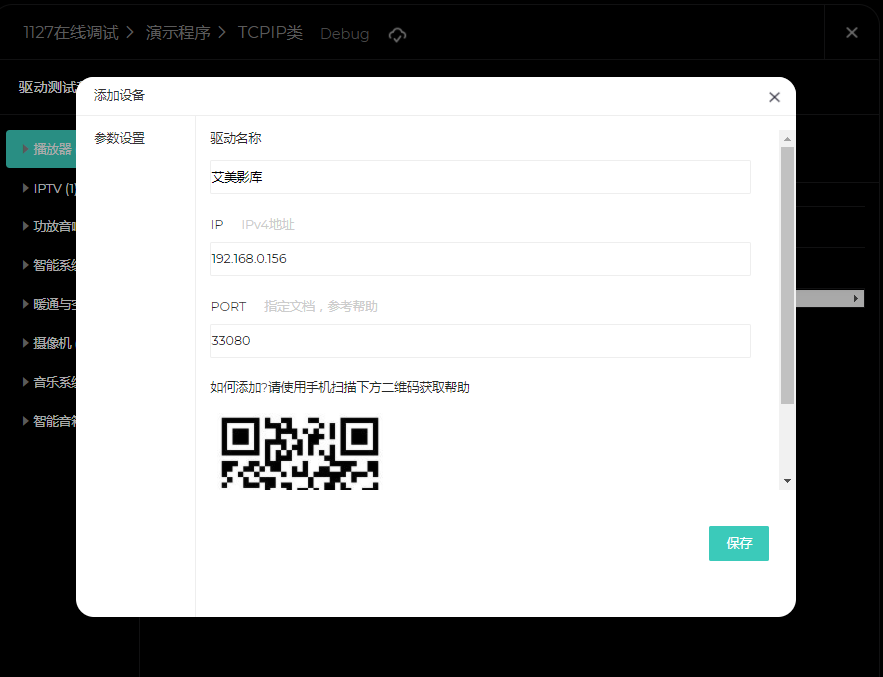Click the help QR code image

[x=300, y=453]
